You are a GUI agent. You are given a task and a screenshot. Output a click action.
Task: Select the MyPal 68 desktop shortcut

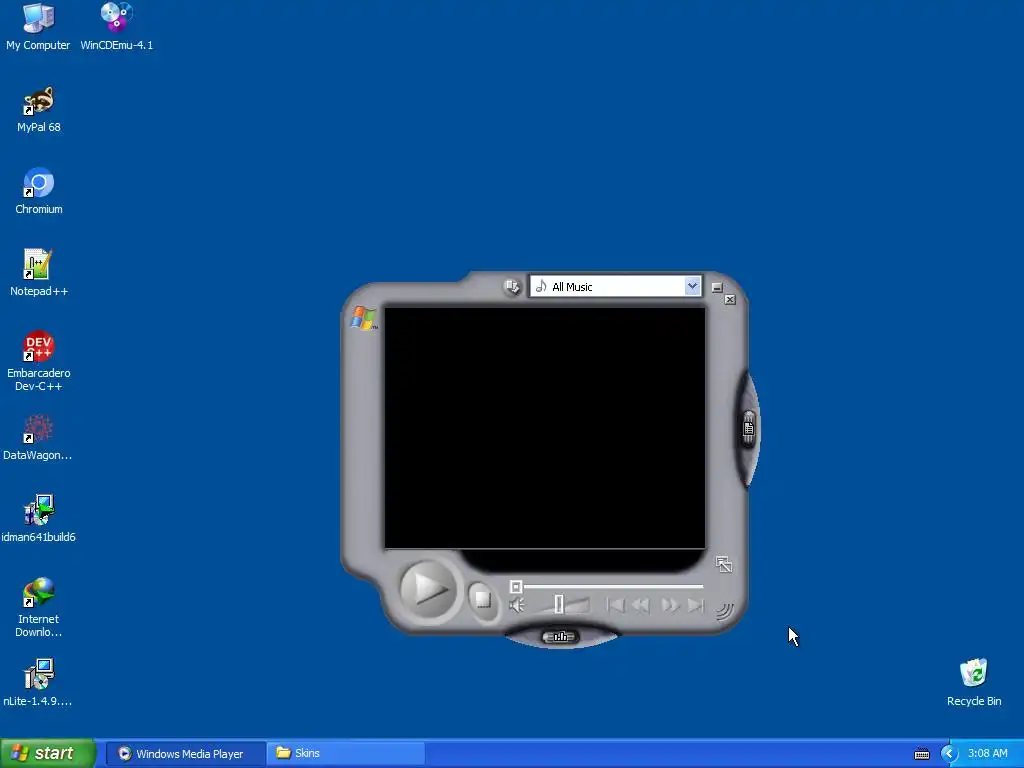tap(39, 110)
